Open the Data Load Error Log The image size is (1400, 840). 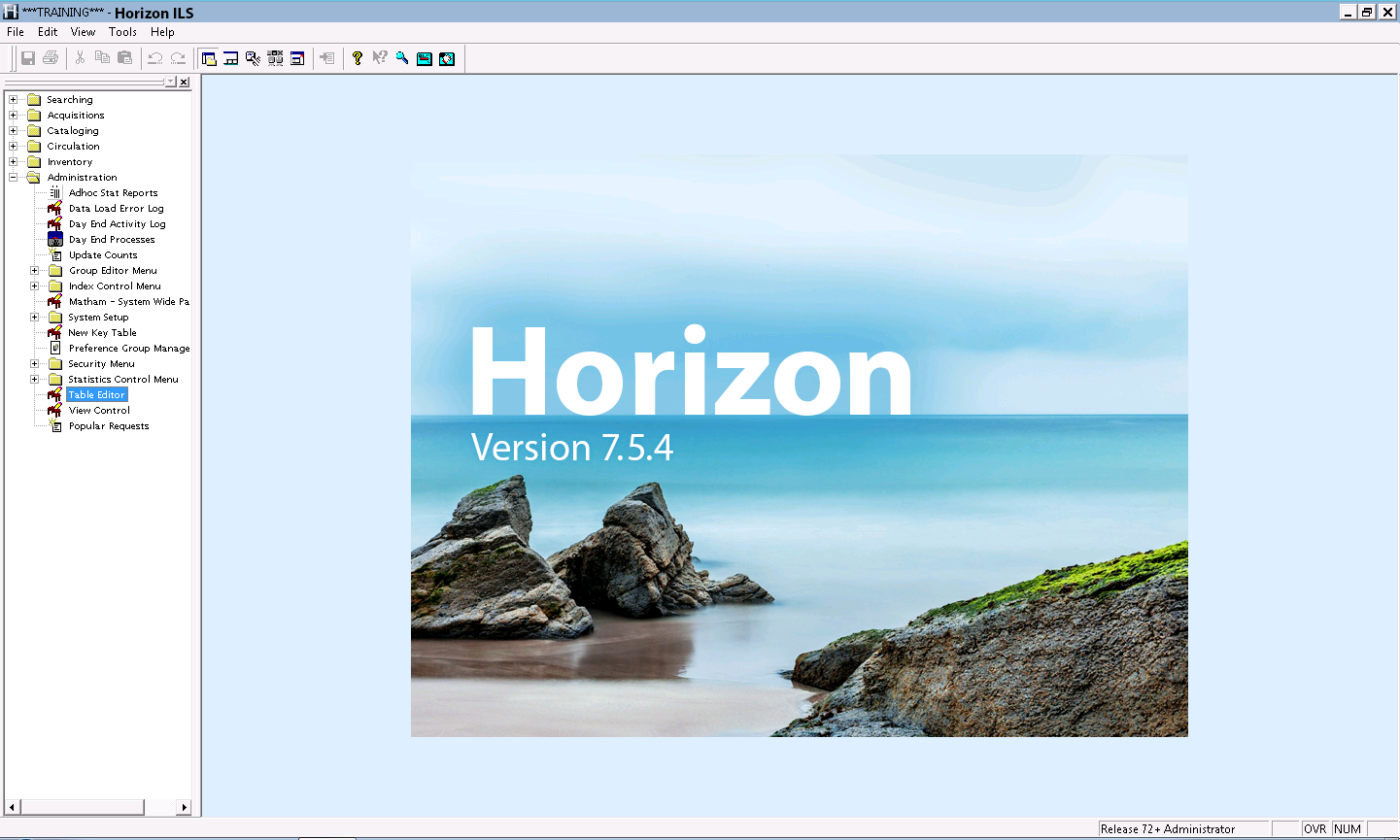114,208
